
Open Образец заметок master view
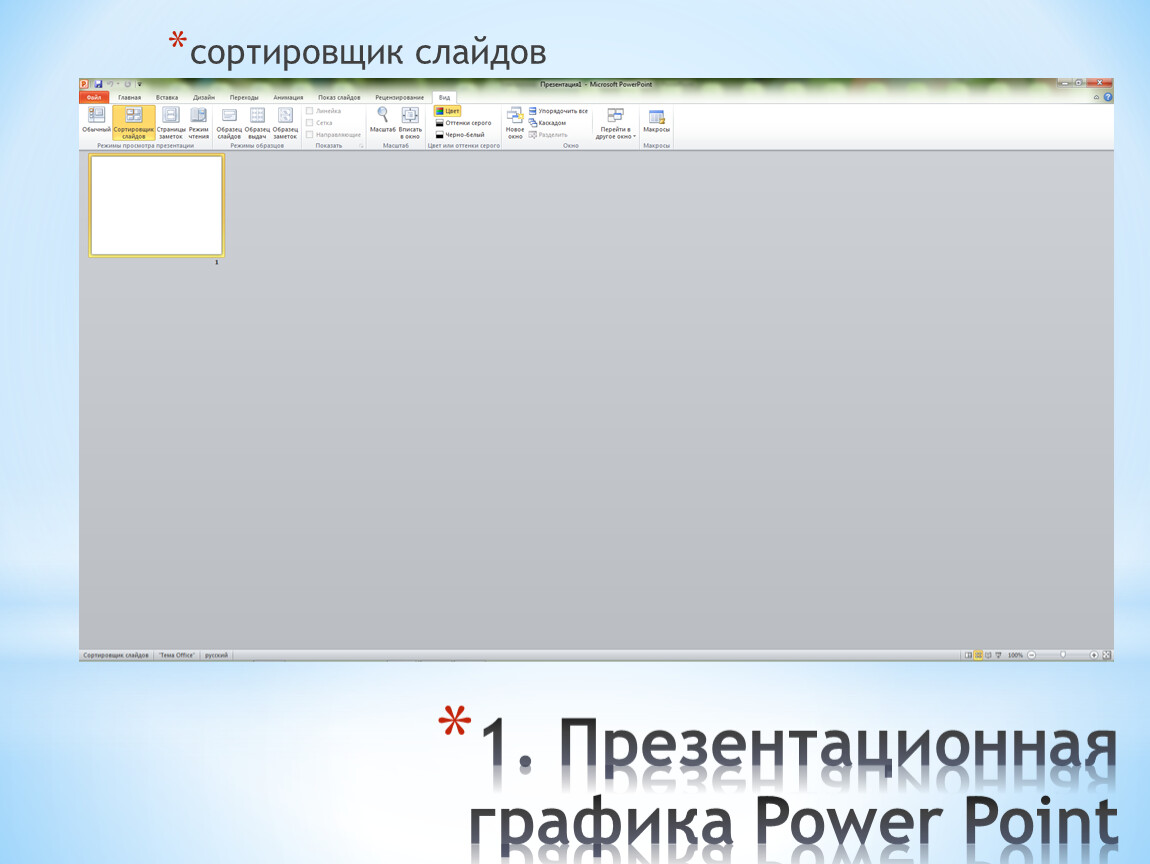285,122
